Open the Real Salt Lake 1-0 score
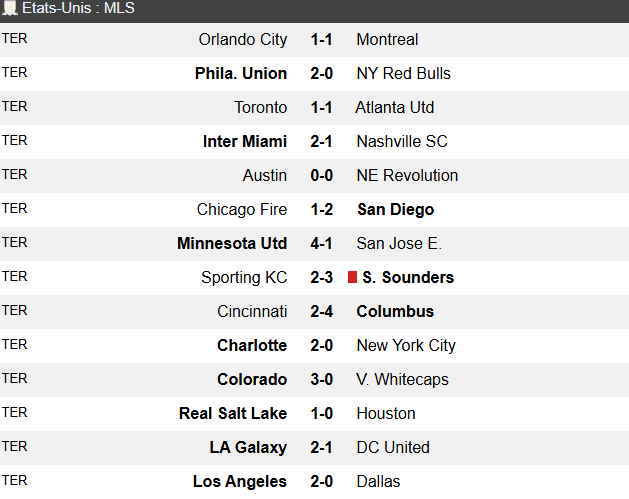The height and width of the screenshot is (499, 629). [x=321, y=414]
